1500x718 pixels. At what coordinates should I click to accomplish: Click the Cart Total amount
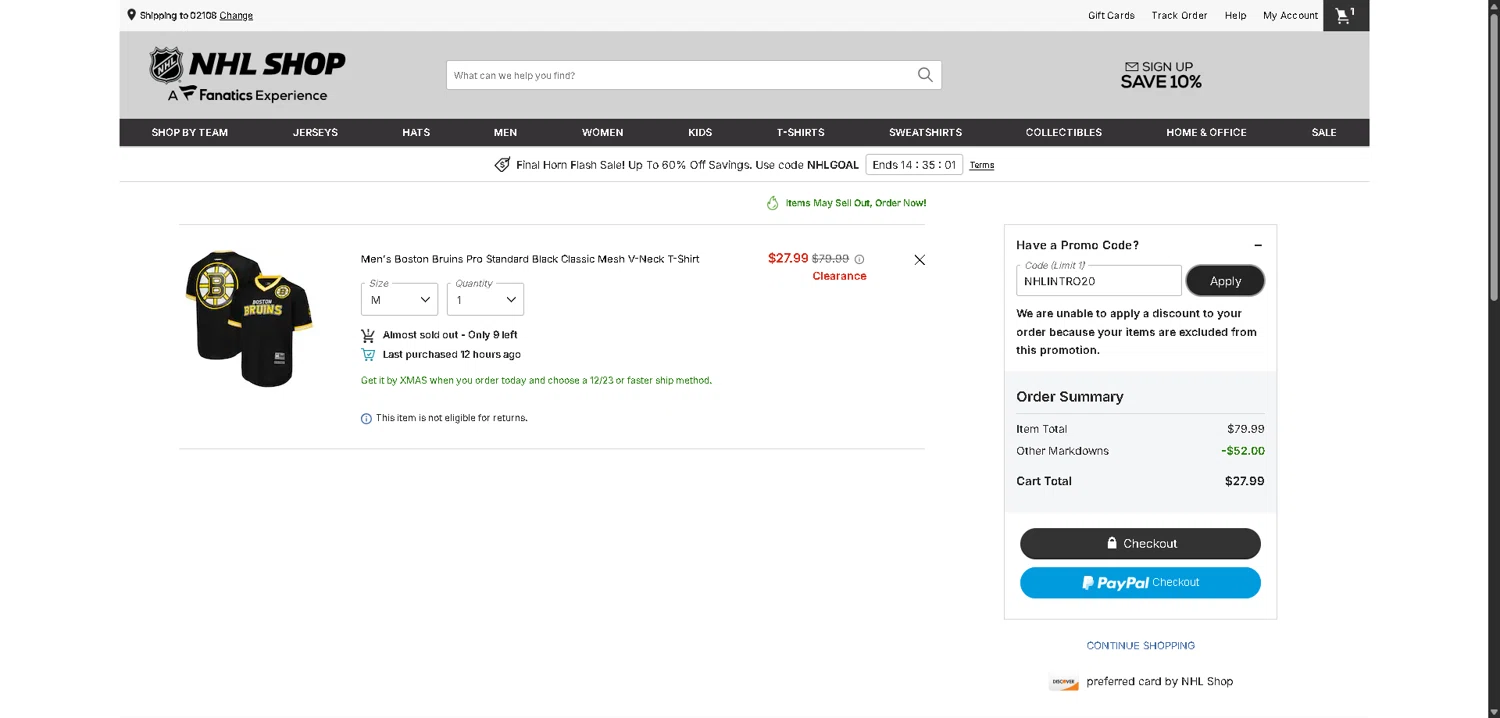1244,481
